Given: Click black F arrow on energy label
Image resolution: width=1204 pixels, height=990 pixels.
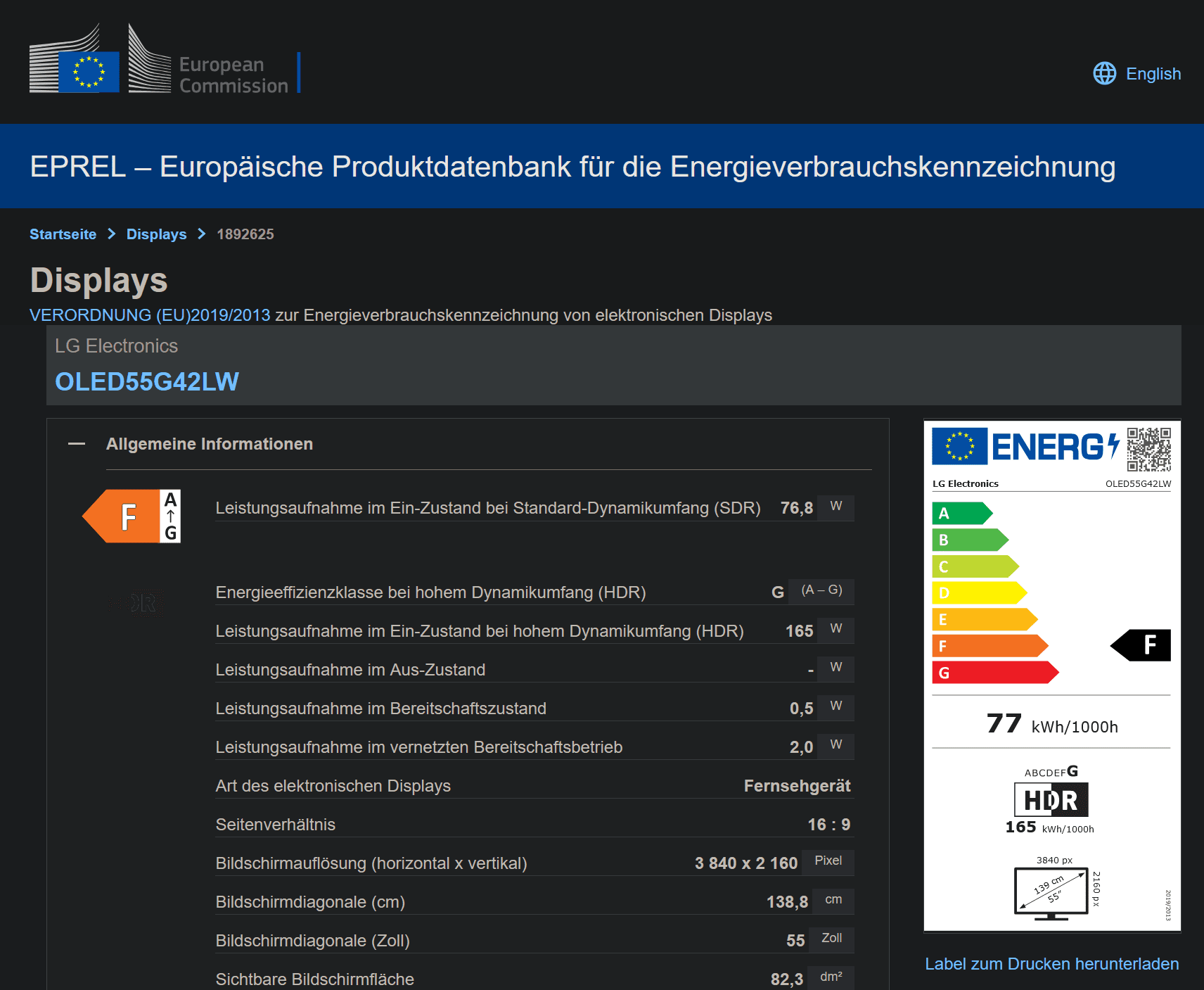Looking at the screenshot, I should point(1141,645).
